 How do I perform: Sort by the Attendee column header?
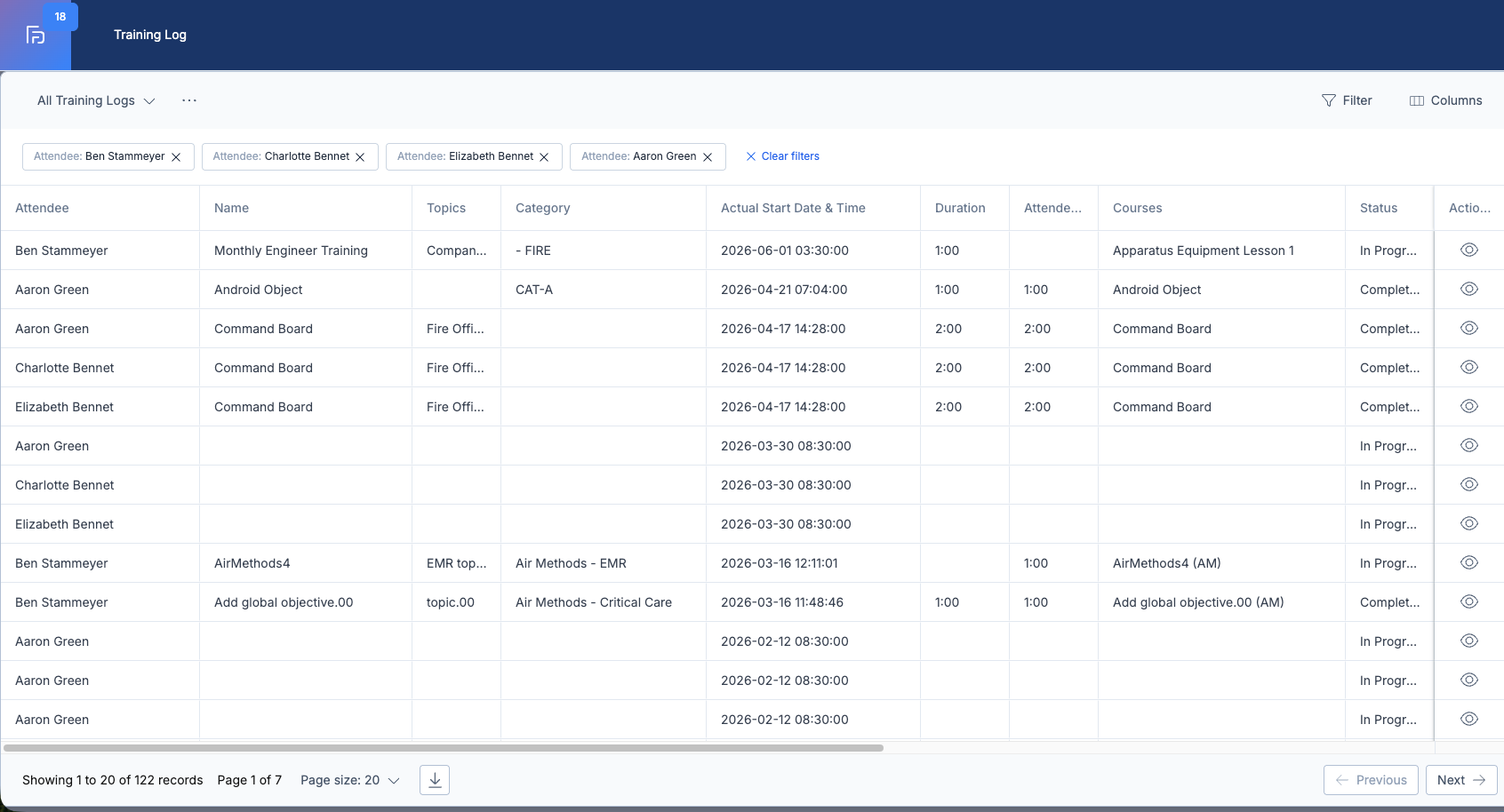point(42,208)
